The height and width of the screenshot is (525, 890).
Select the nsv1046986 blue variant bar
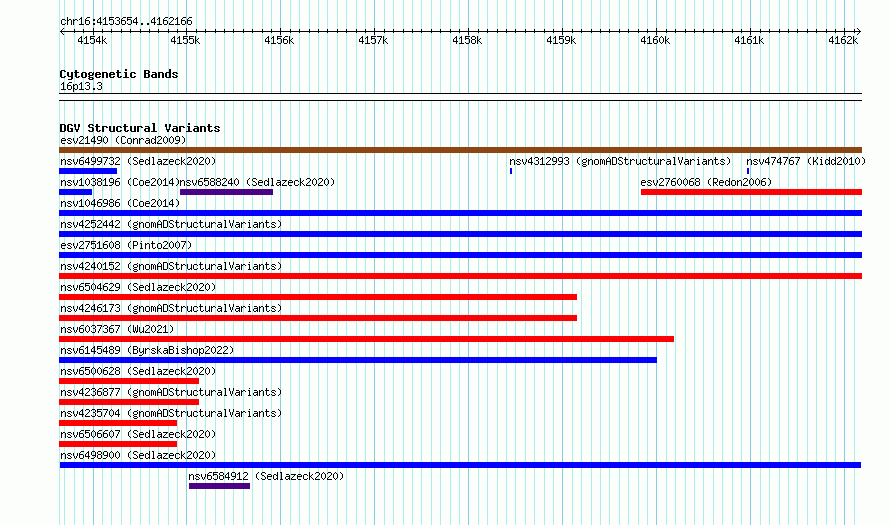pos(460,213)
